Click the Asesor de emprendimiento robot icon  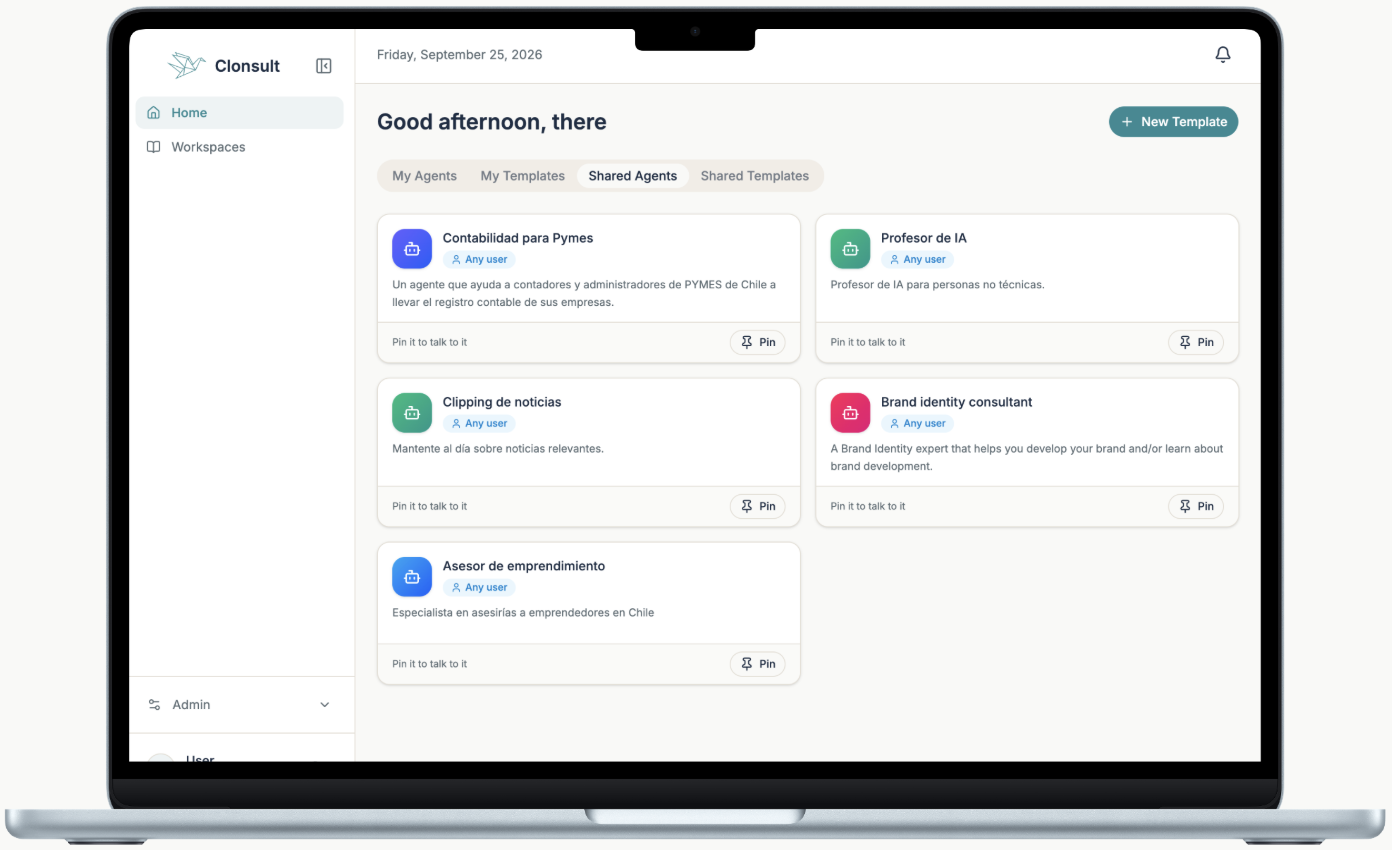[412, 577]
